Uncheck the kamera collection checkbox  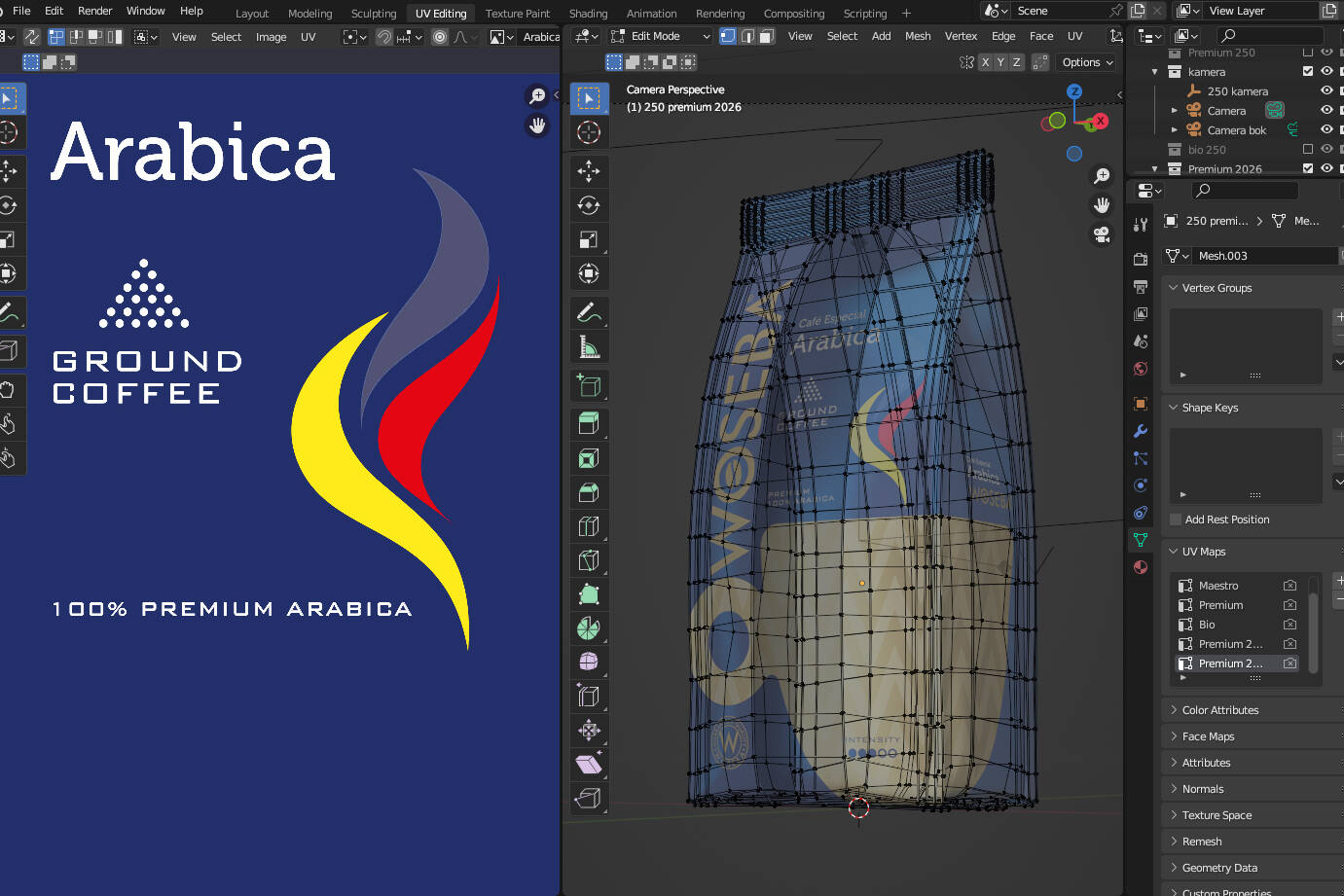point(1308,71)
